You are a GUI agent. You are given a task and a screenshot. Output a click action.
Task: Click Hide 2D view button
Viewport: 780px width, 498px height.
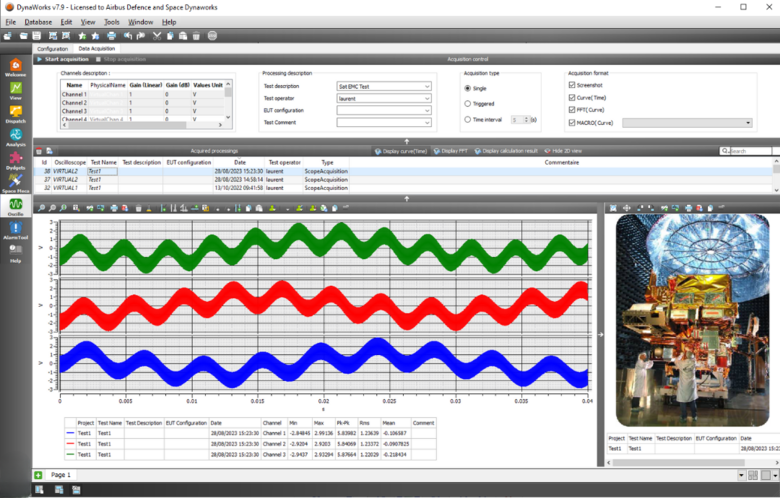click(563, 151)
